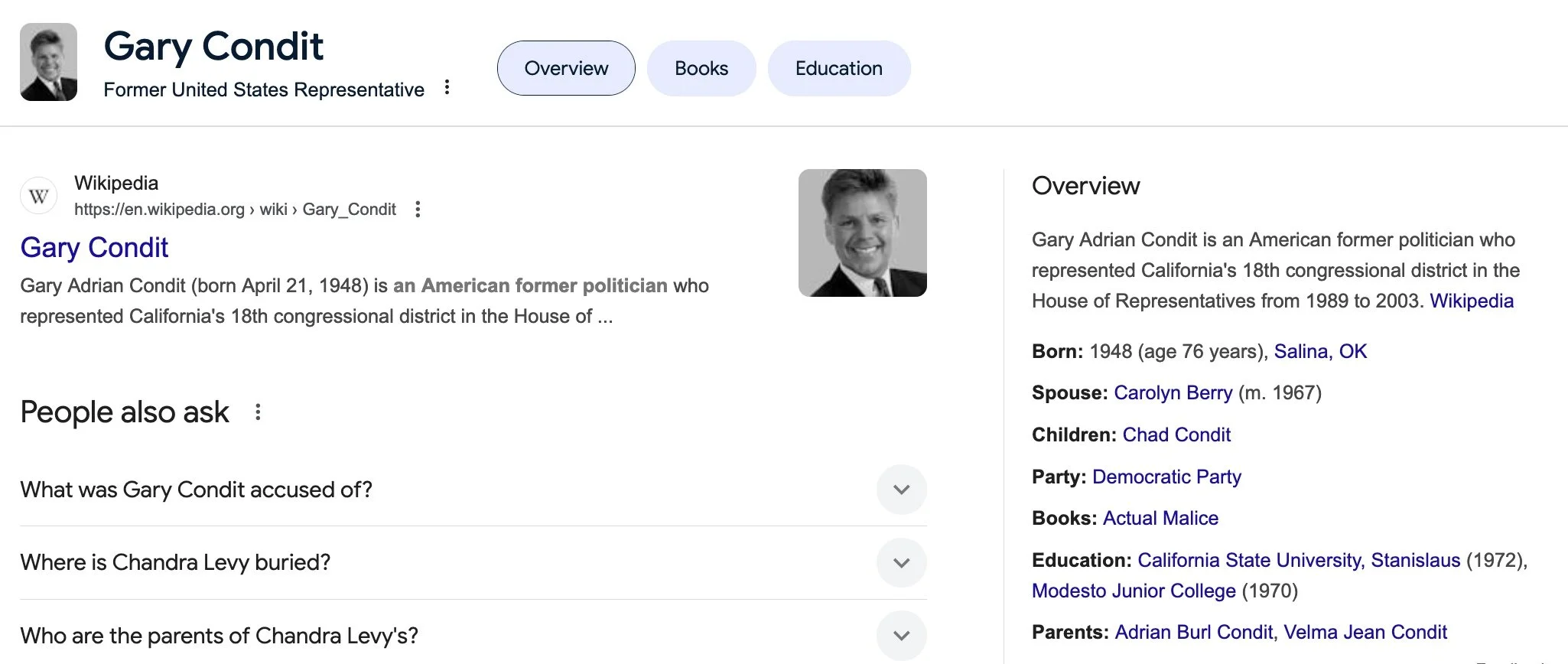1568x664 pixels.
Task: Open three-dot options next to Wikipedia URL
Action: pyautogui.click(x=418, y=210)
